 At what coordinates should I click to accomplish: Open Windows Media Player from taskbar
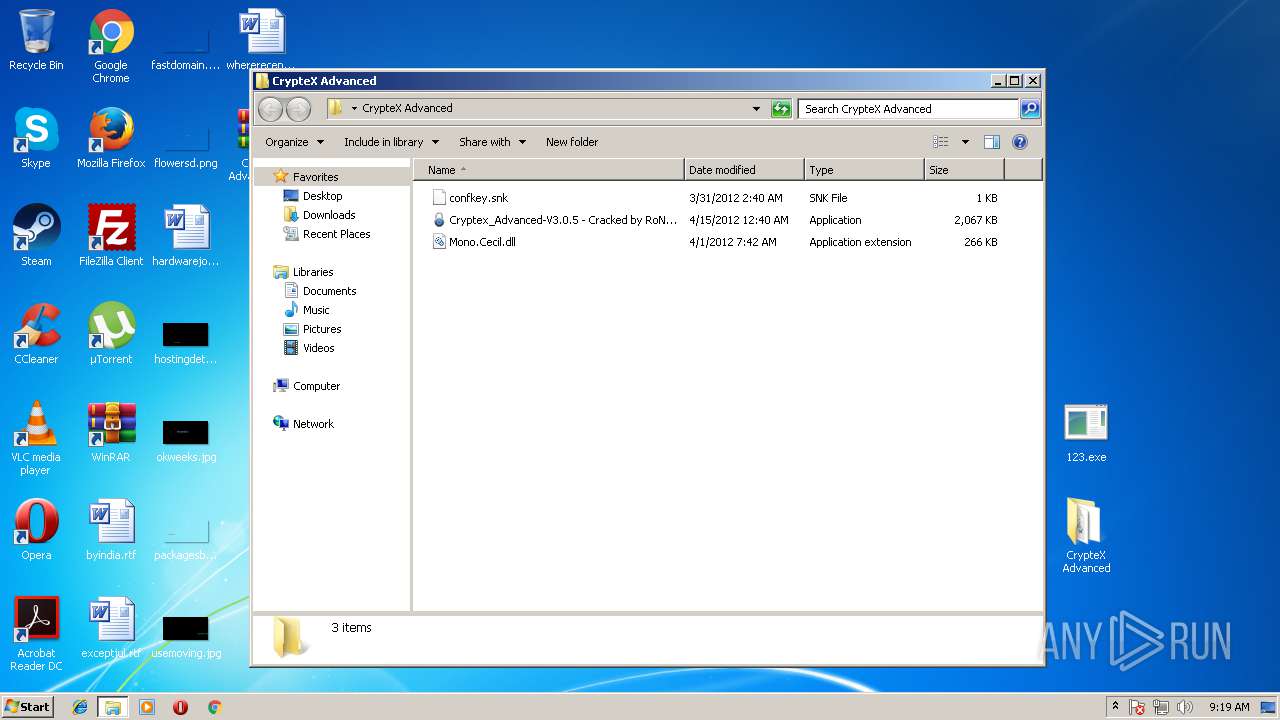click(x=147, y=707)
